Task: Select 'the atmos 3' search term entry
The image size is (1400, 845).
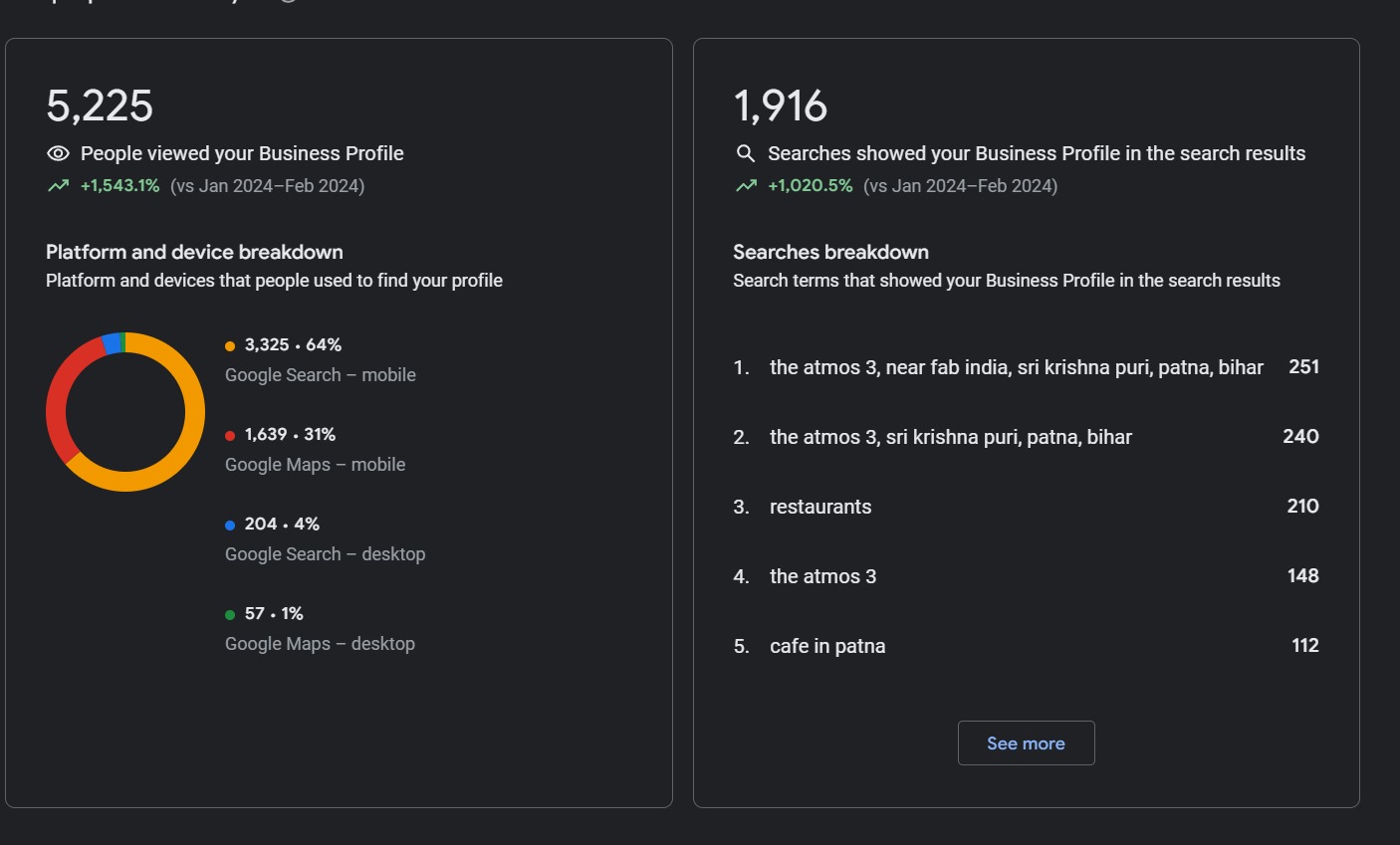Action: [822, 576]
